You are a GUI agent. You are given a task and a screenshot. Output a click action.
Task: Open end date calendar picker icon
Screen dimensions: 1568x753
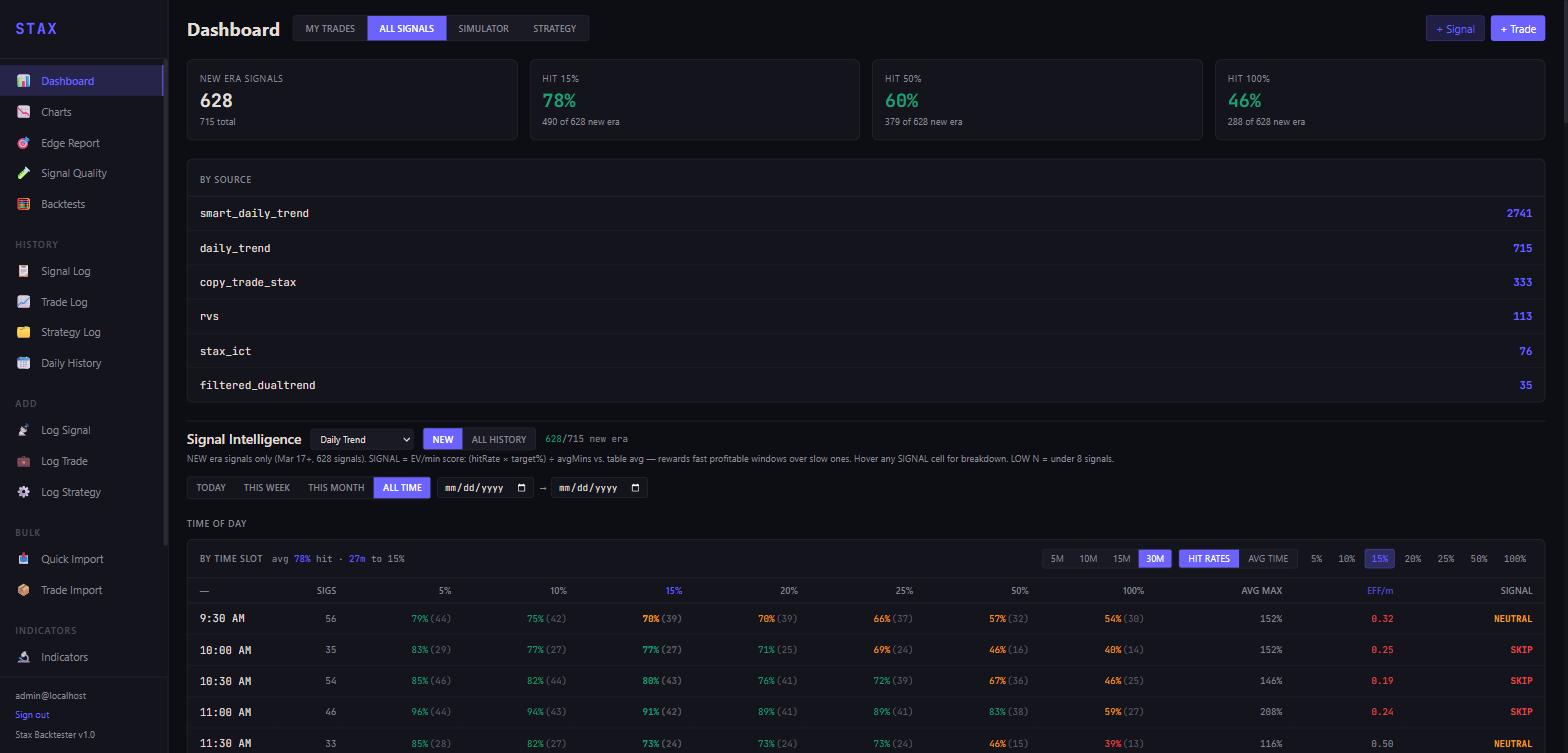(x=635, y=488)
